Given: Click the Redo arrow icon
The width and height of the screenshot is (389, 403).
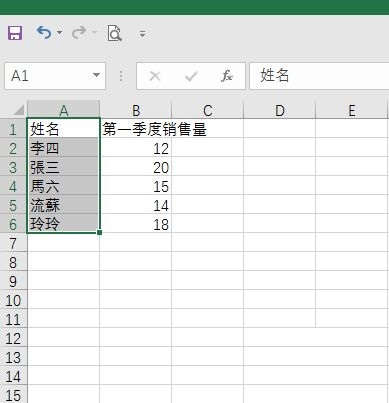Looking at the screenshot, I should [79, 33].
